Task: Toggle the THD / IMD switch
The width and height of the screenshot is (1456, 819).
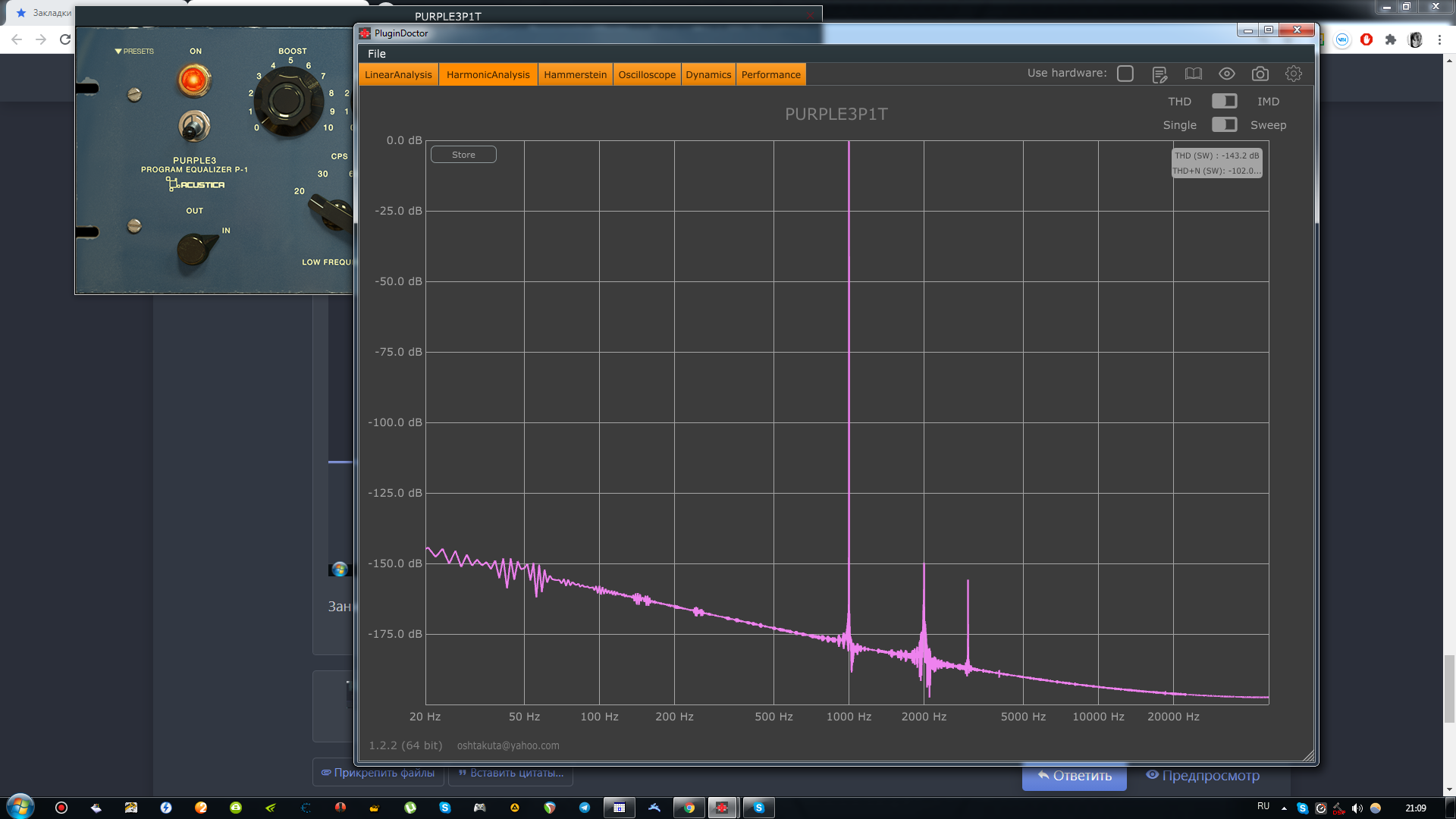Action: click(x=1224, y=101)
